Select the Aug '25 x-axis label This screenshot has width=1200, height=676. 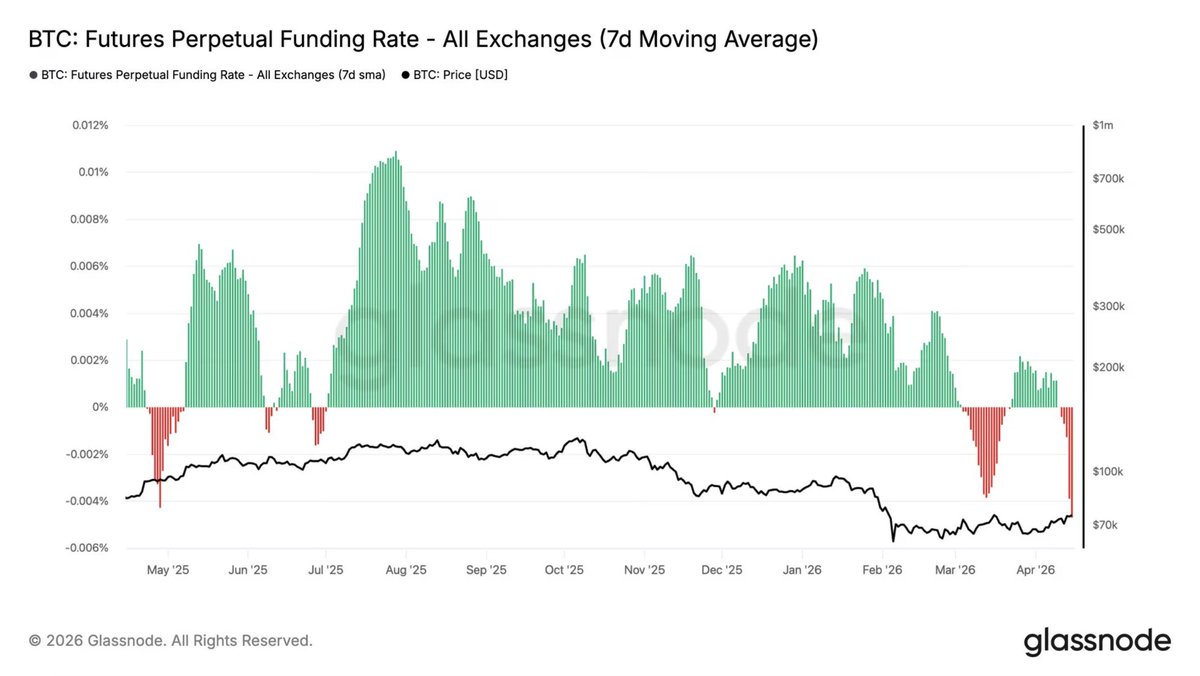click(x=405, y=570)
